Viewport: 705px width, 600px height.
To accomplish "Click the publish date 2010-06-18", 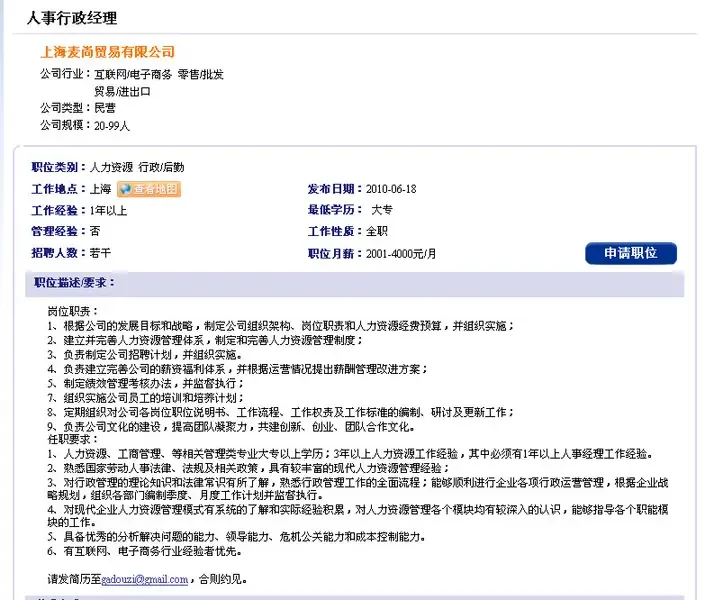I will (391, 189).
